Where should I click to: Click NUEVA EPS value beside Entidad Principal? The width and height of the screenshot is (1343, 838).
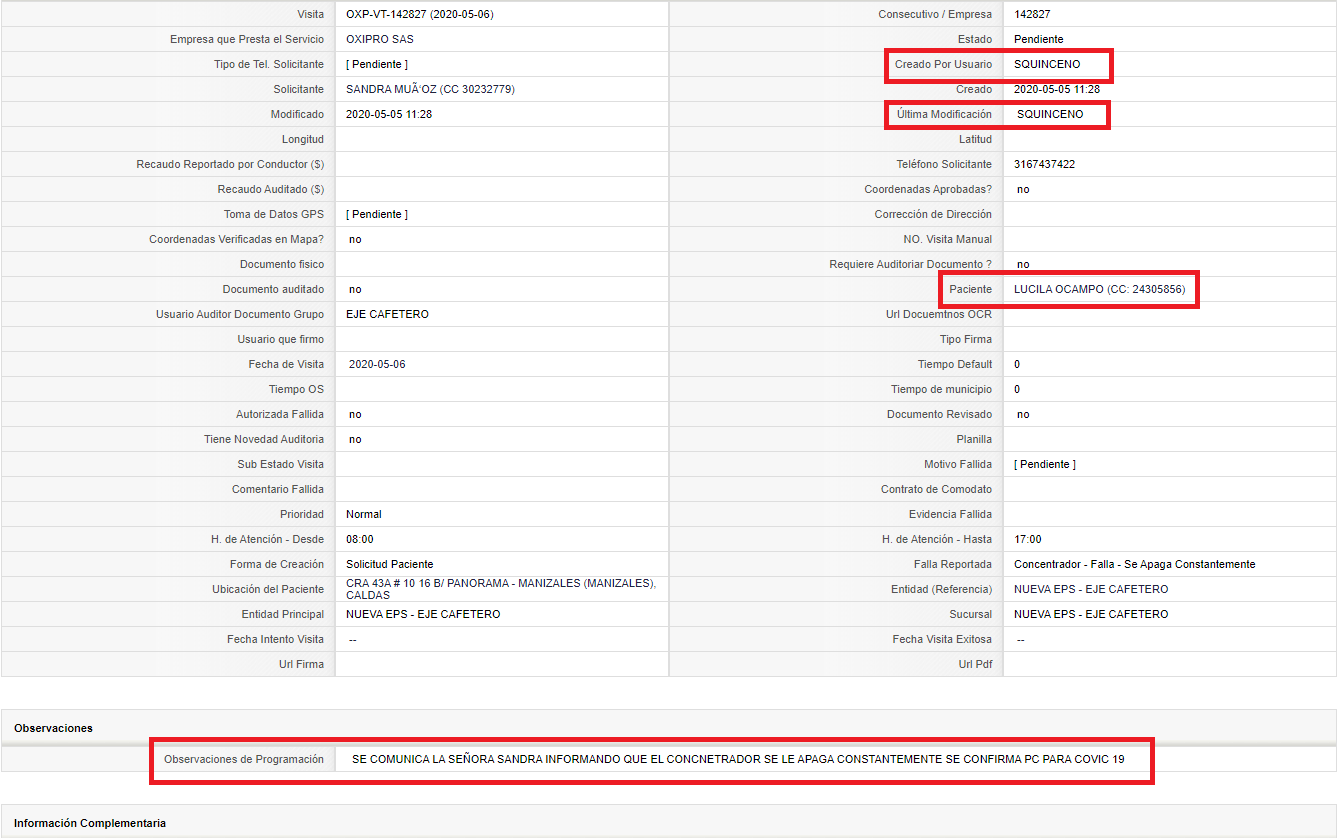pyautogui.click(x=423, y=614)
